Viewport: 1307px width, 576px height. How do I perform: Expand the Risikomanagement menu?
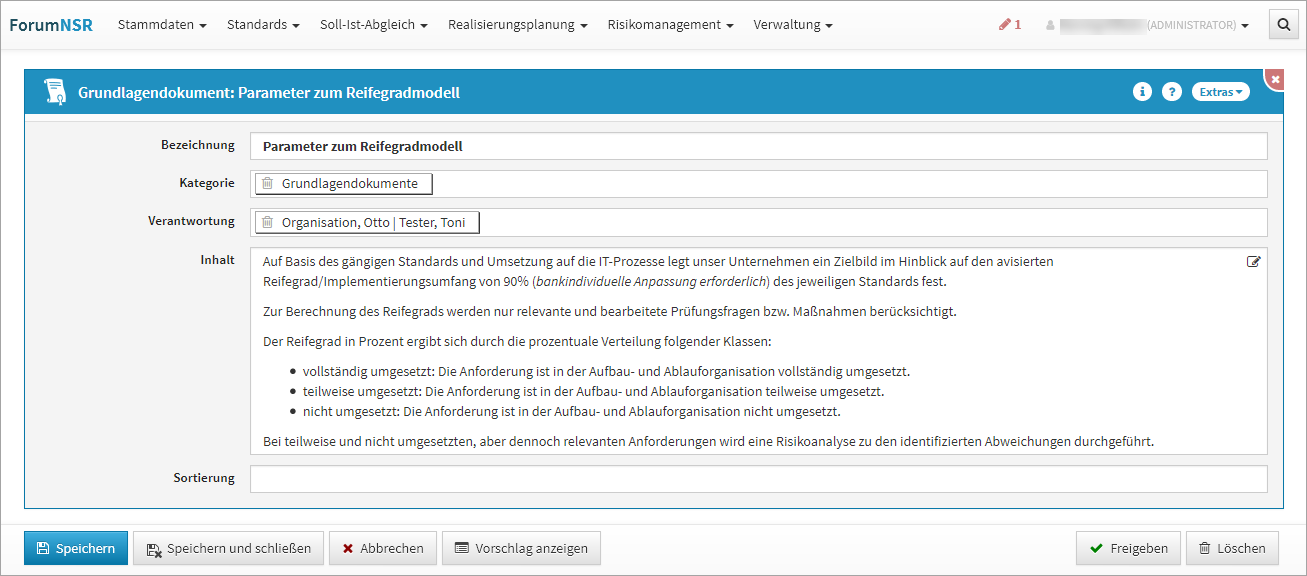pyautogui.click(x=670, y=25)
